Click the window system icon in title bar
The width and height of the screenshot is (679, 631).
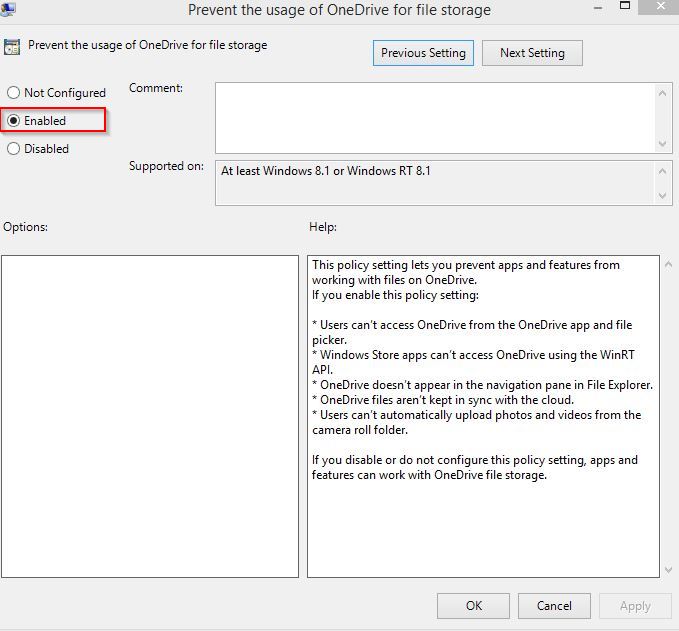[x=7, y=9]
